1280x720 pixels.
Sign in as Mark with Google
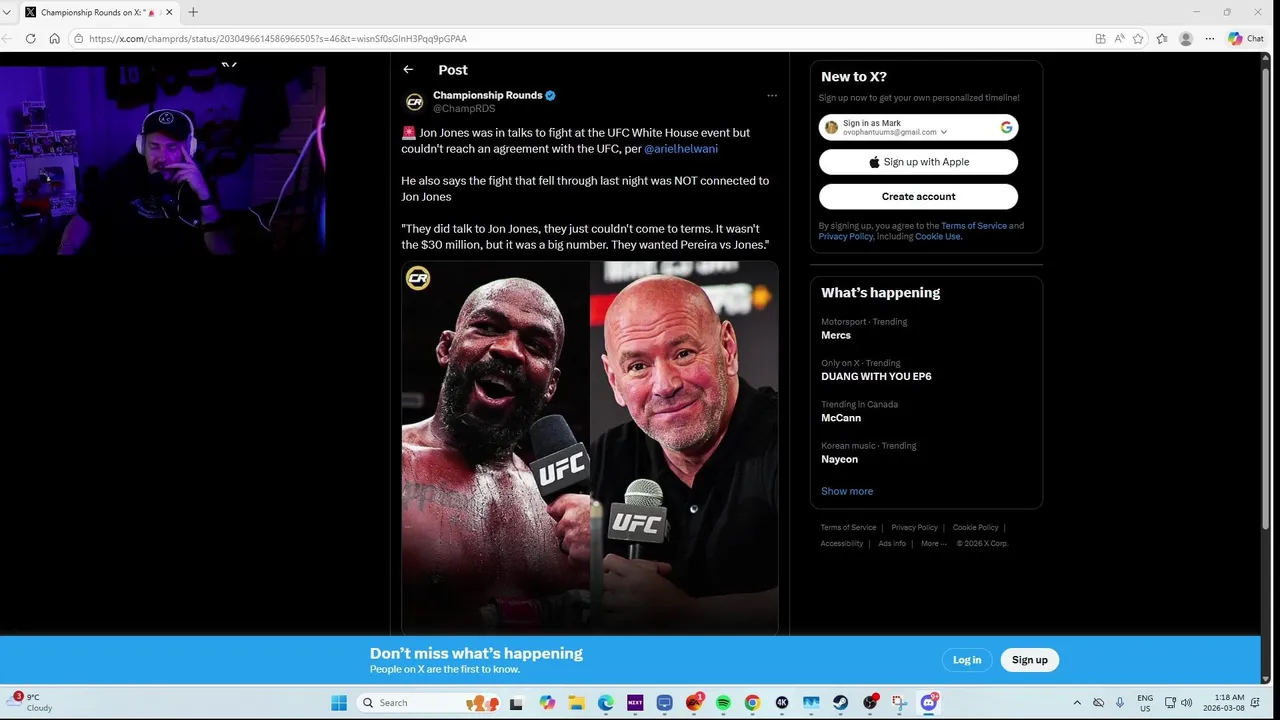click(x=918, y=127)
